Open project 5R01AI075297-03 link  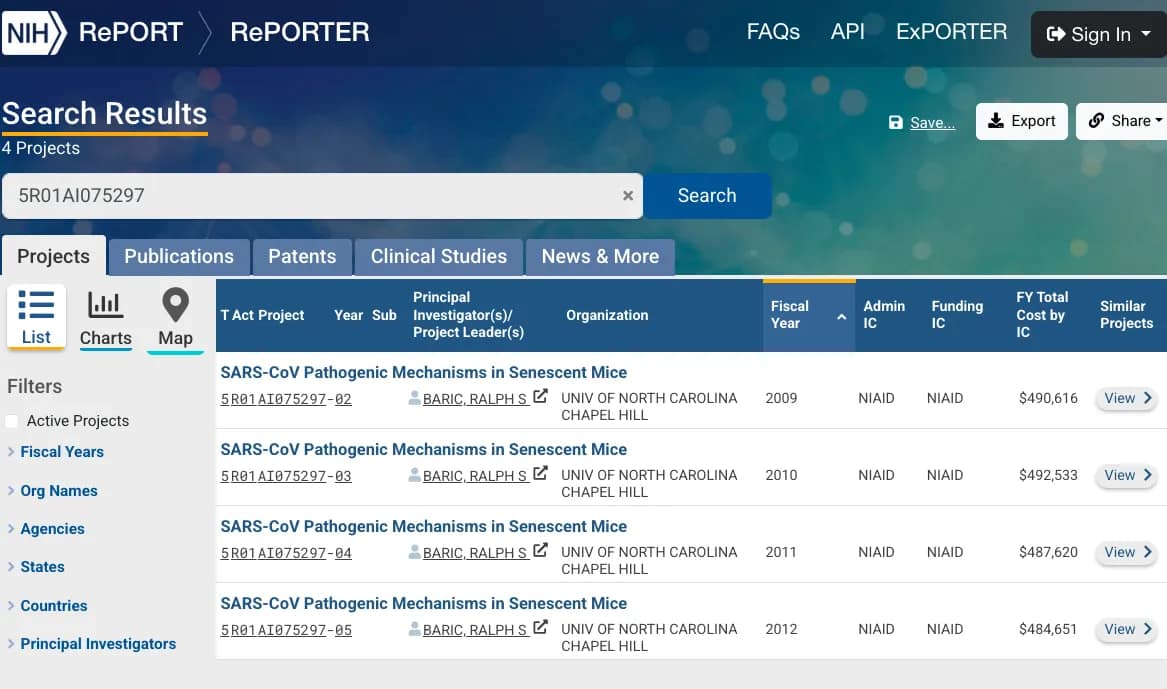point(286,475)
